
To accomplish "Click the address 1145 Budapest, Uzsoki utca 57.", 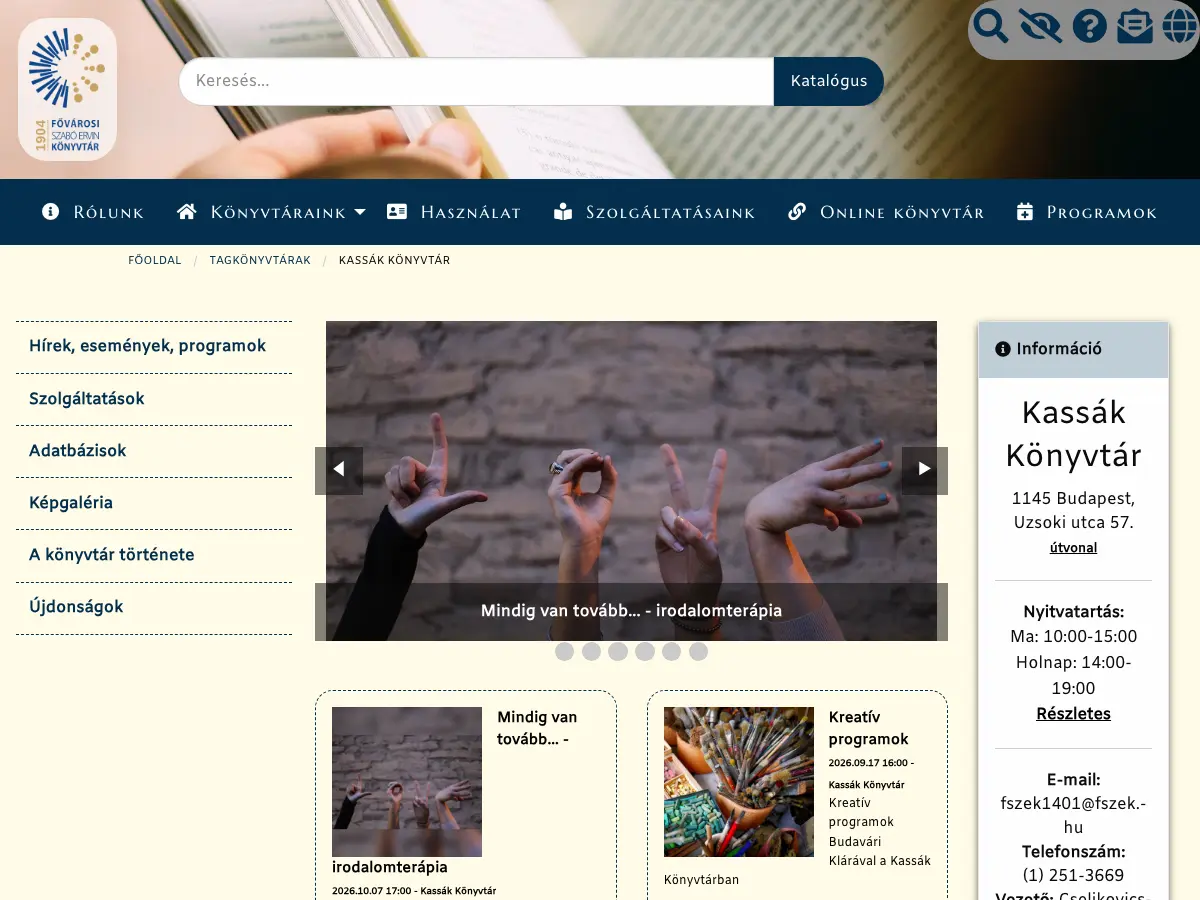I will 1073,510.
